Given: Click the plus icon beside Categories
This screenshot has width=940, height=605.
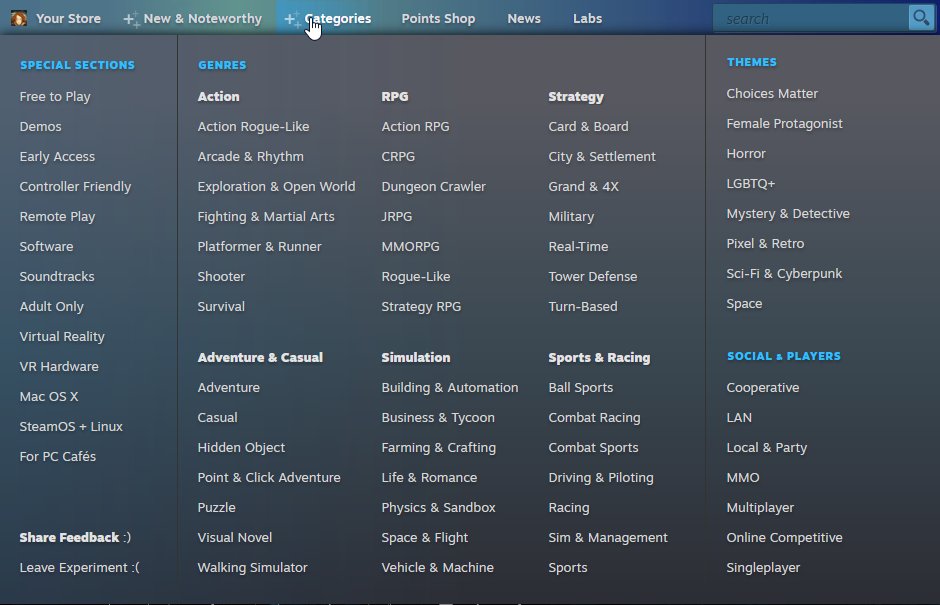Looking at the screenshot, I should 291,17.
